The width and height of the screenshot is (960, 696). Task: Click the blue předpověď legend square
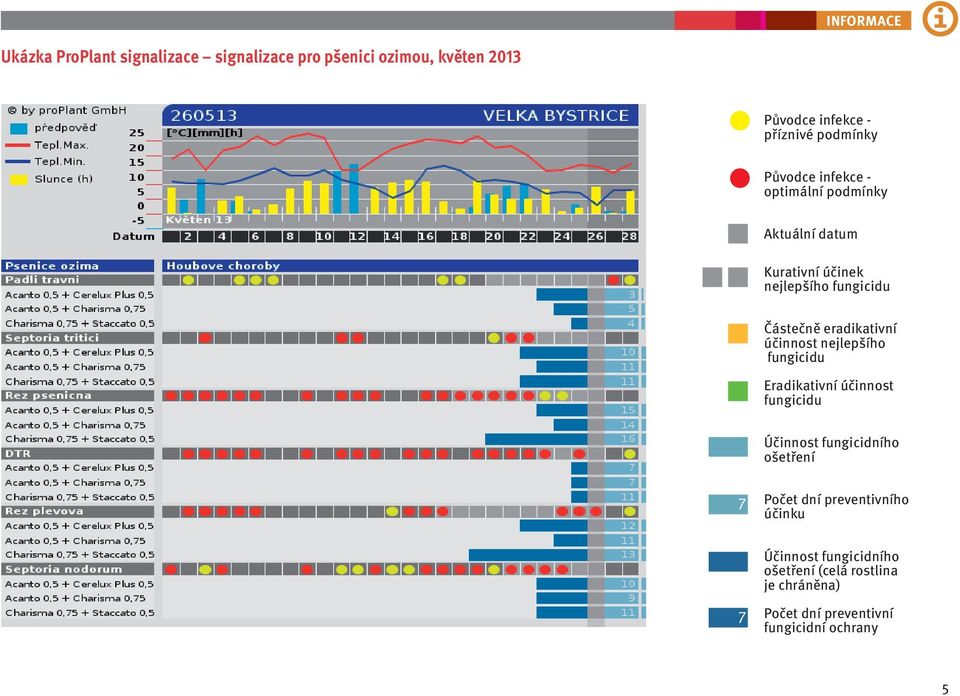(19, 128)
